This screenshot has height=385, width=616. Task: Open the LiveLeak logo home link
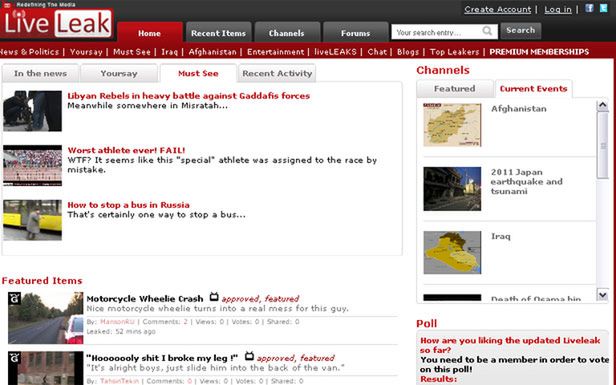57,24
